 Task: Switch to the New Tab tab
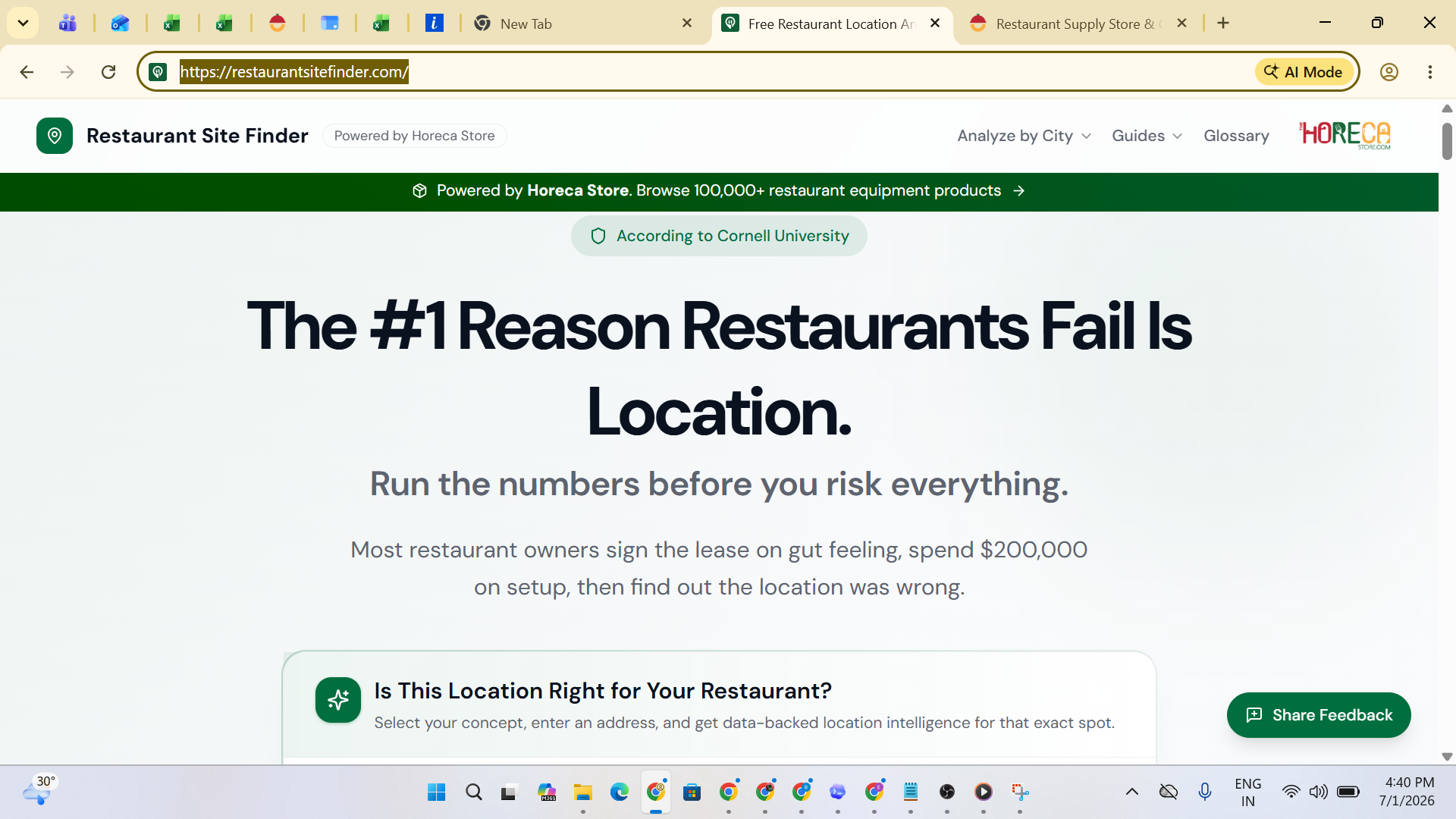pyautogui.click(x=582, y=24)
